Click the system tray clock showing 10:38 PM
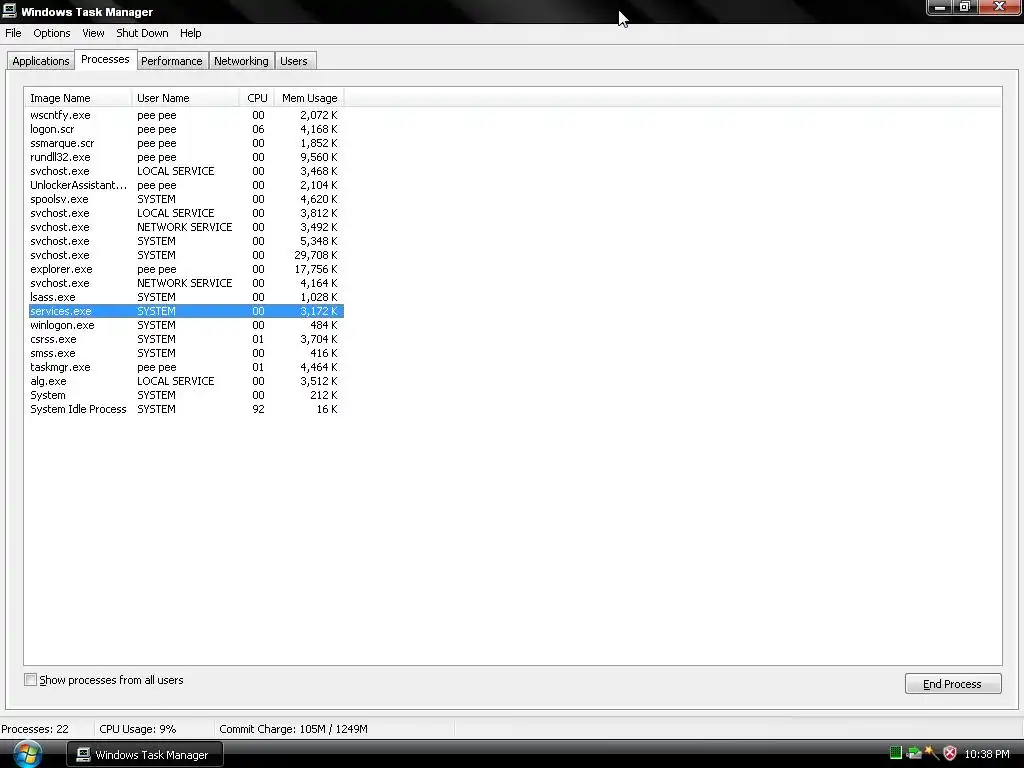This screenshot has height=768, width=1024. coord(987,754)
